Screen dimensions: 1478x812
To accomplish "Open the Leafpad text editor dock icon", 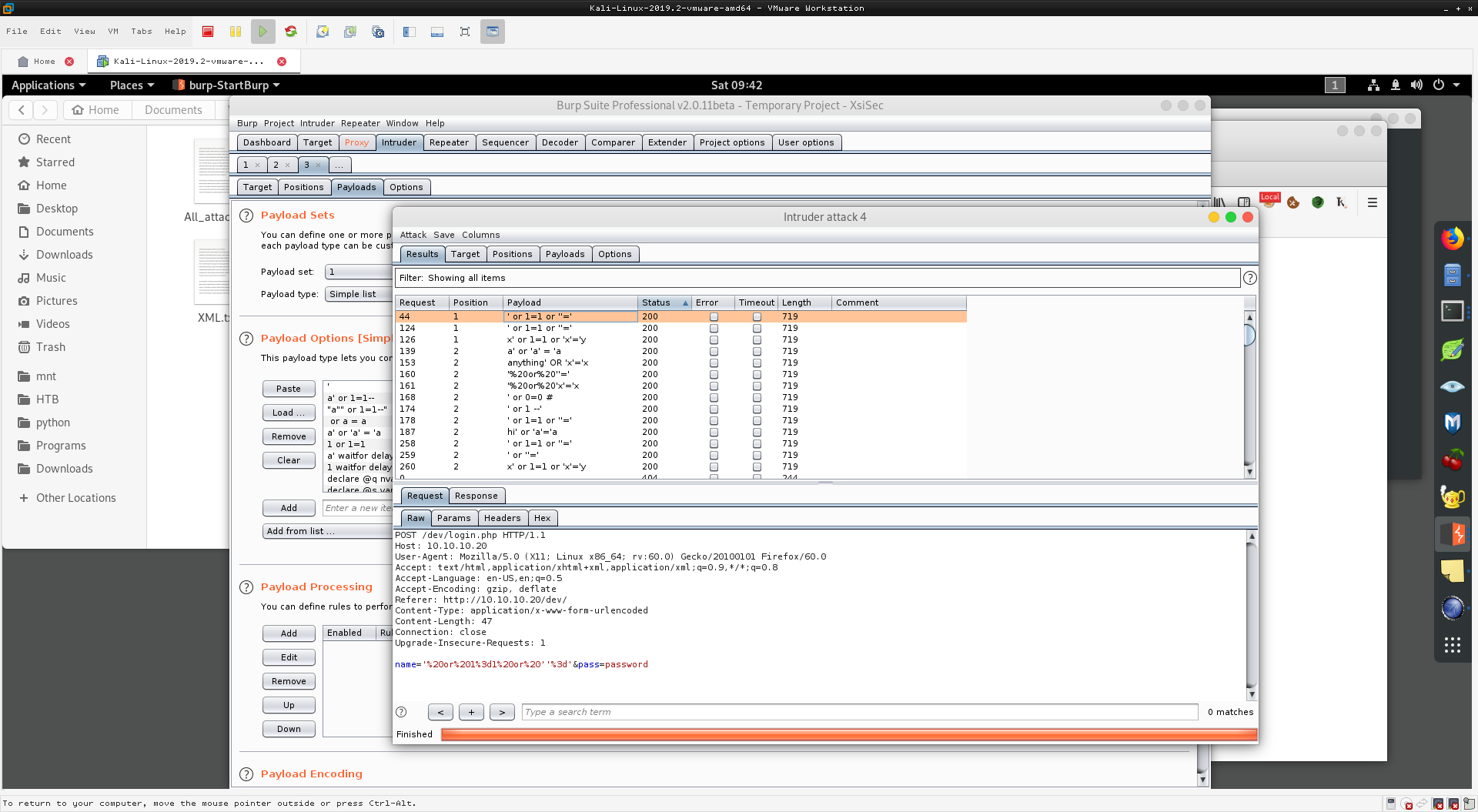I will (x=1453, y=349).
